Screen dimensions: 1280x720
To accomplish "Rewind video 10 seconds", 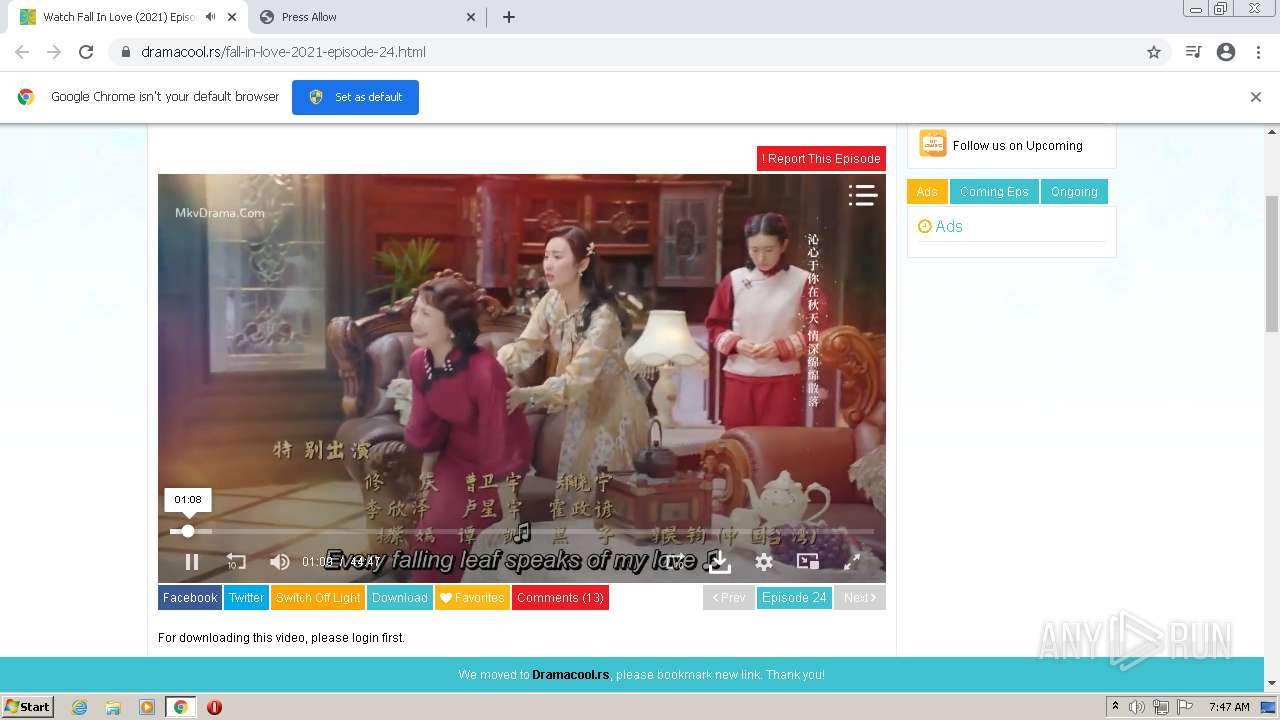I will point(236,562).
